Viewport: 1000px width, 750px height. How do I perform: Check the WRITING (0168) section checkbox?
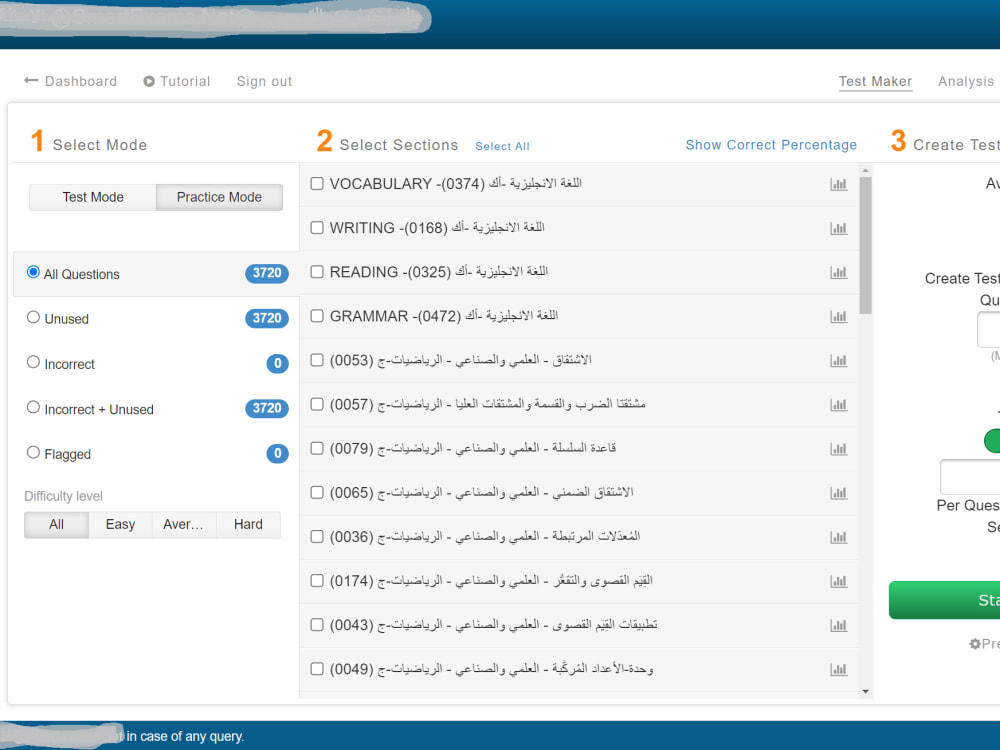[x=317, y=228]
